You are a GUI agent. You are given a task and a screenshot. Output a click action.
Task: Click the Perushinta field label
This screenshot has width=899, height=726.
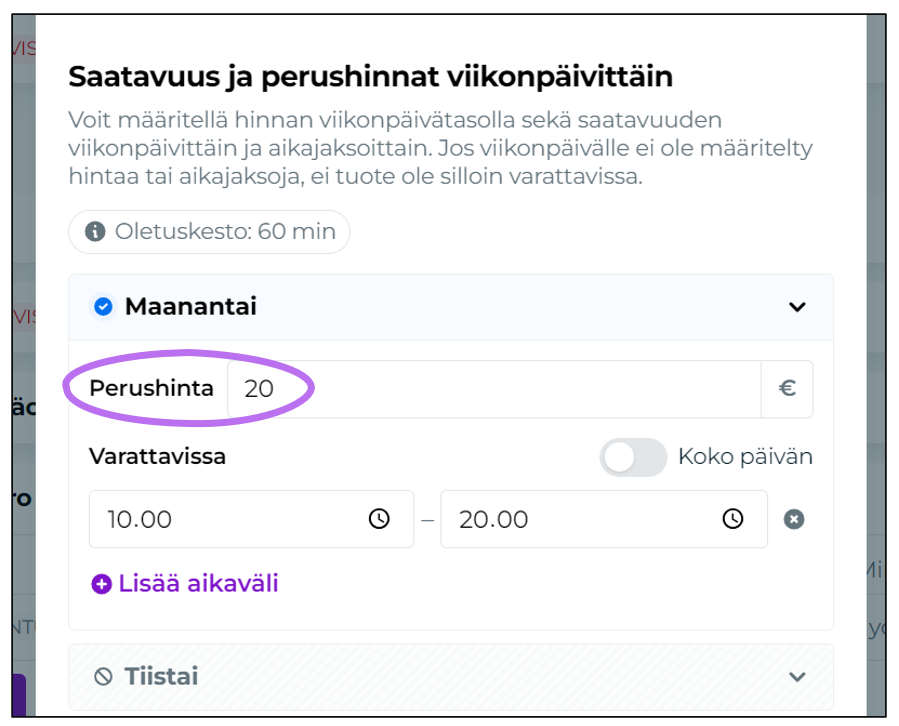[151, 388]
